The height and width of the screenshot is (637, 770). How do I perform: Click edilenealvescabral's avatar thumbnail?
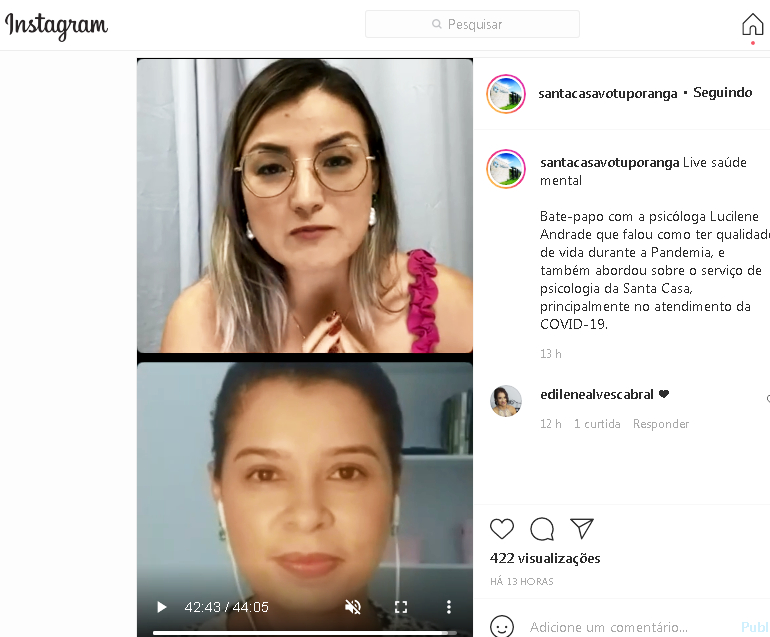(x=506, y=401)
